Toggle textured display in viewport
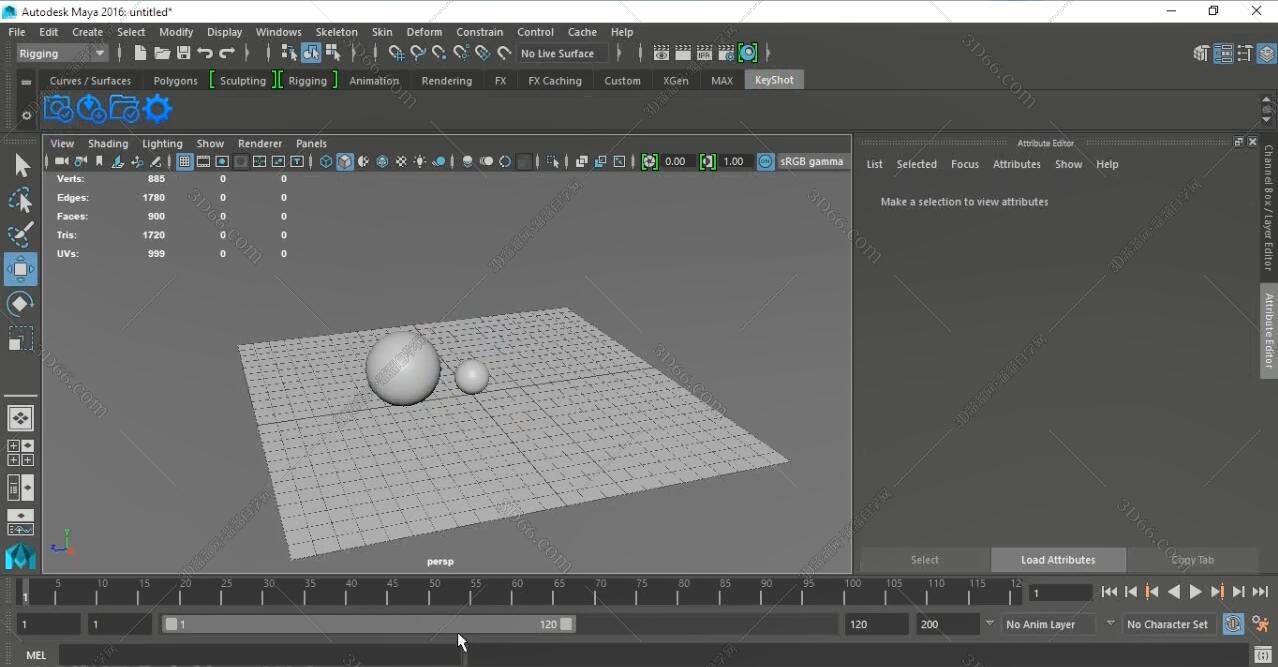Image resolution: width=1278 pixels, height=667 pixels. 401,161
